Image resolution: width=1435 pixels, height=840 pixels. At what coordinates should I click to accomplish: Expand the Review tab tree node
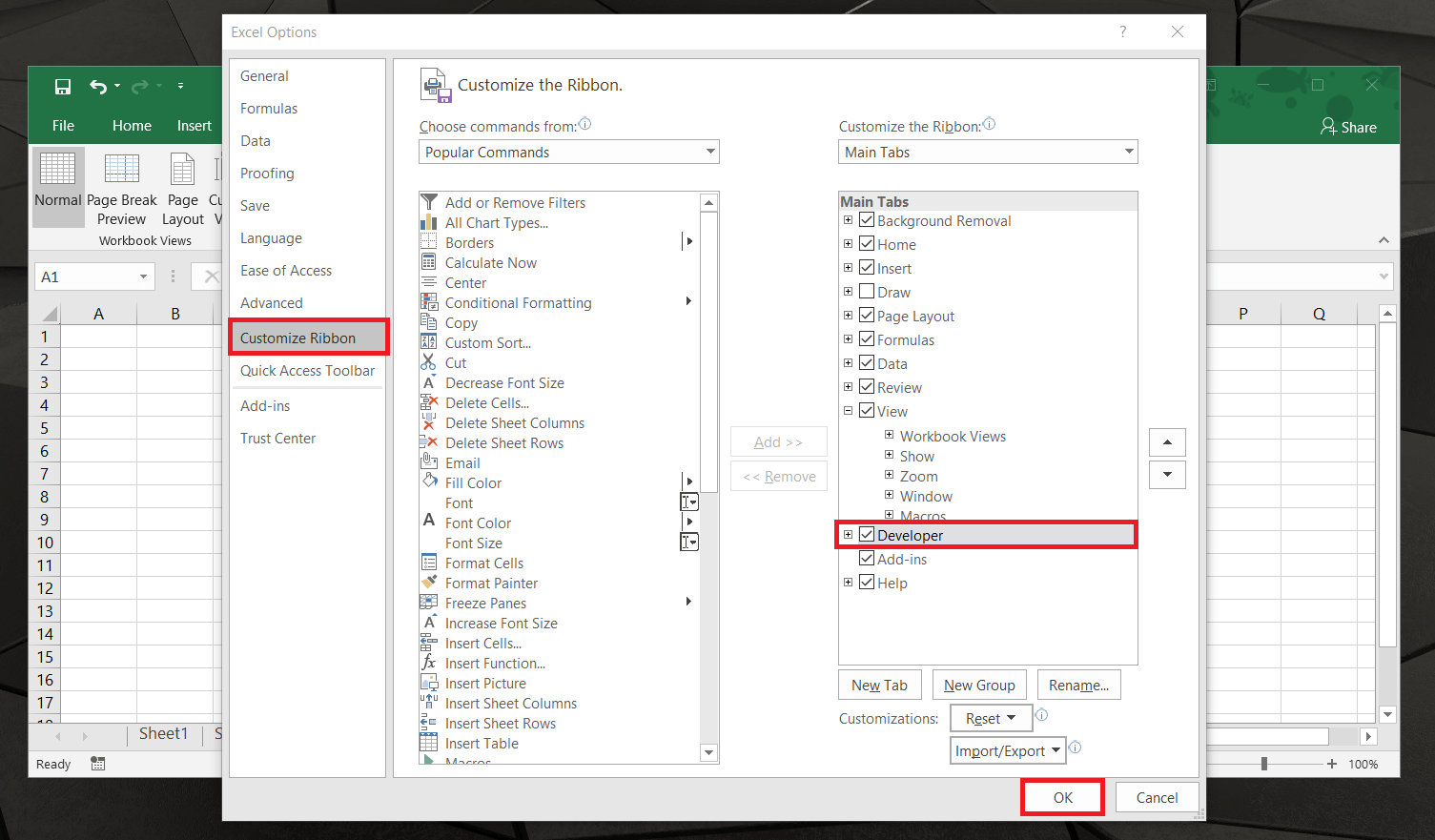[848, 387]
